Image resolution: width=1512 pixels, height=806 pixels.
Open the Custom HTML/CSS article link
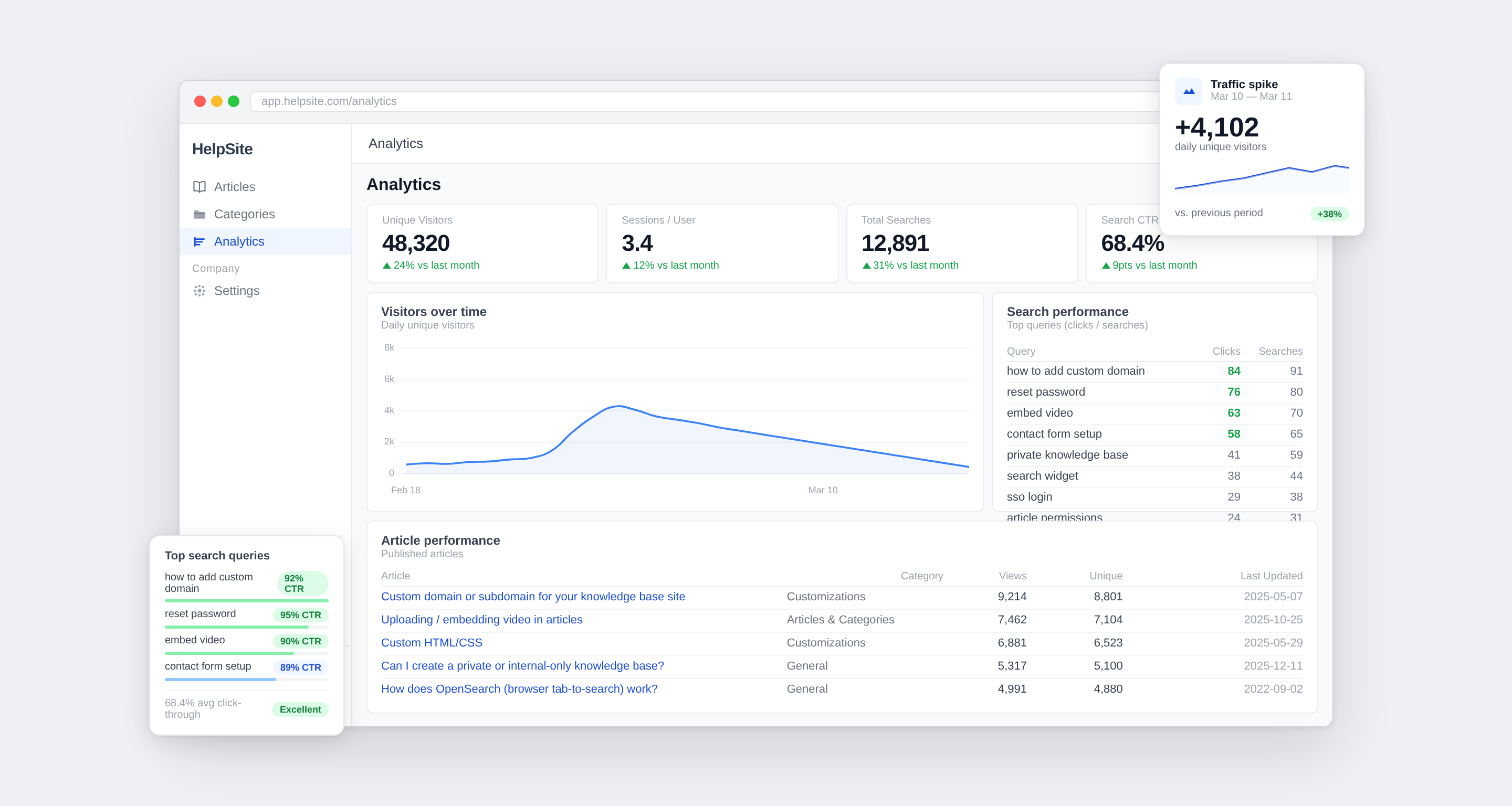[x=432, y=642]
